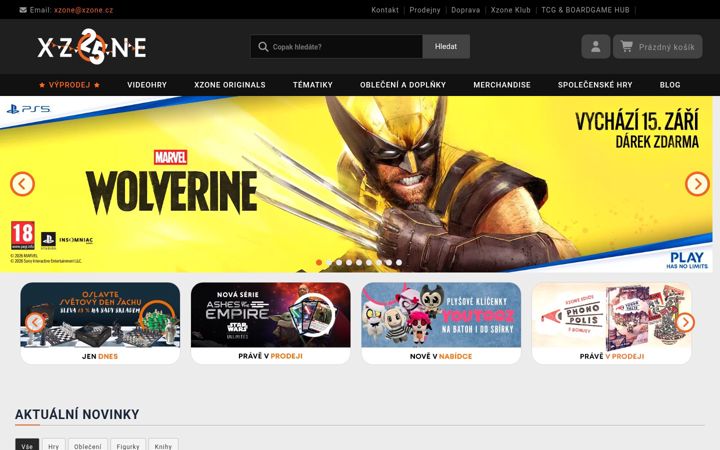The width and height of the screenshot is (720, 450).
Task: Click the xzone@xzone.cz email address
Action: (x=83, y=10)
